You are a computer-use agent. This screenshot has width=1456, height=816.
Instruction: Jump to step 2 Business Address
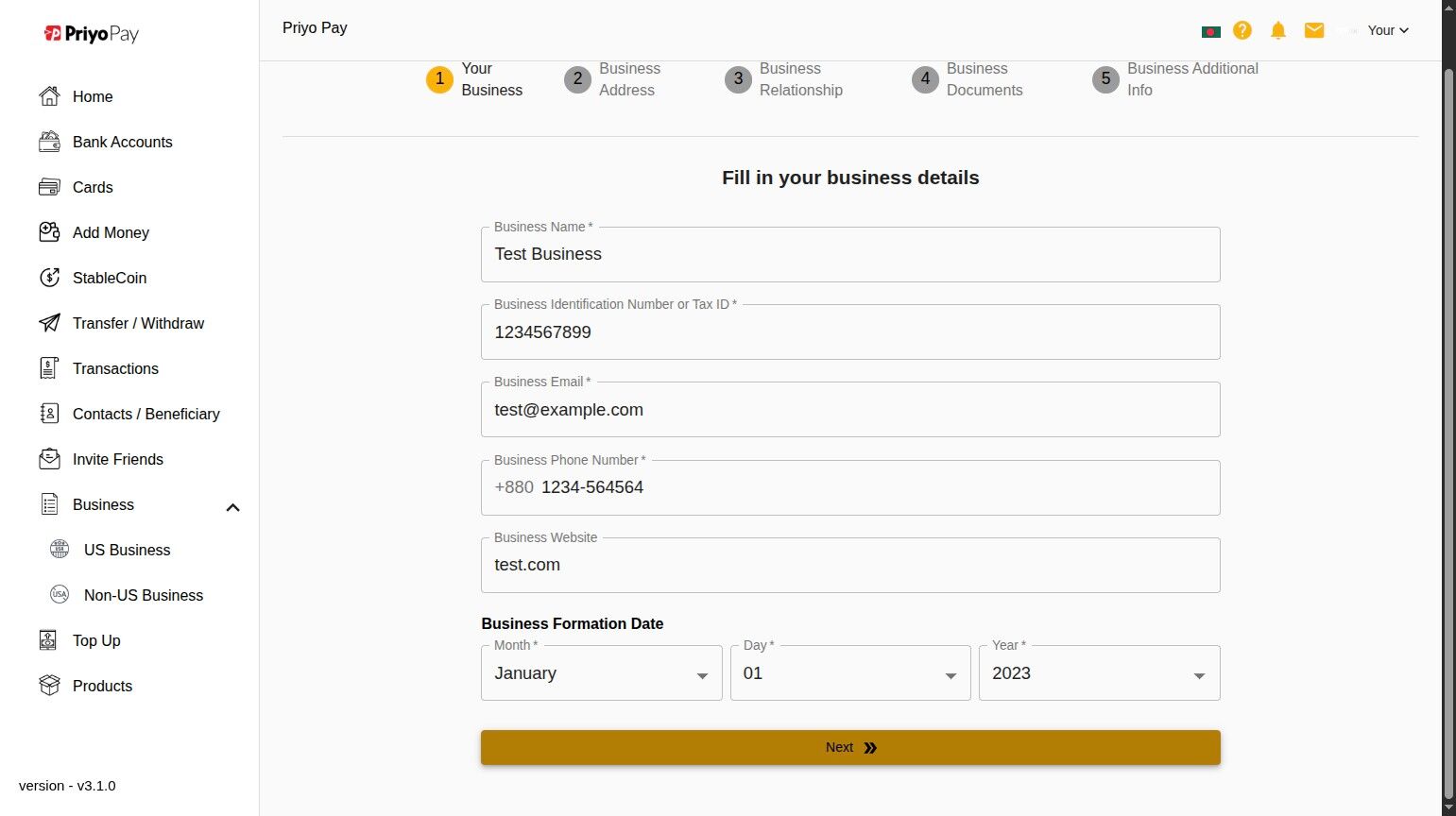click(x=612, y=79)
